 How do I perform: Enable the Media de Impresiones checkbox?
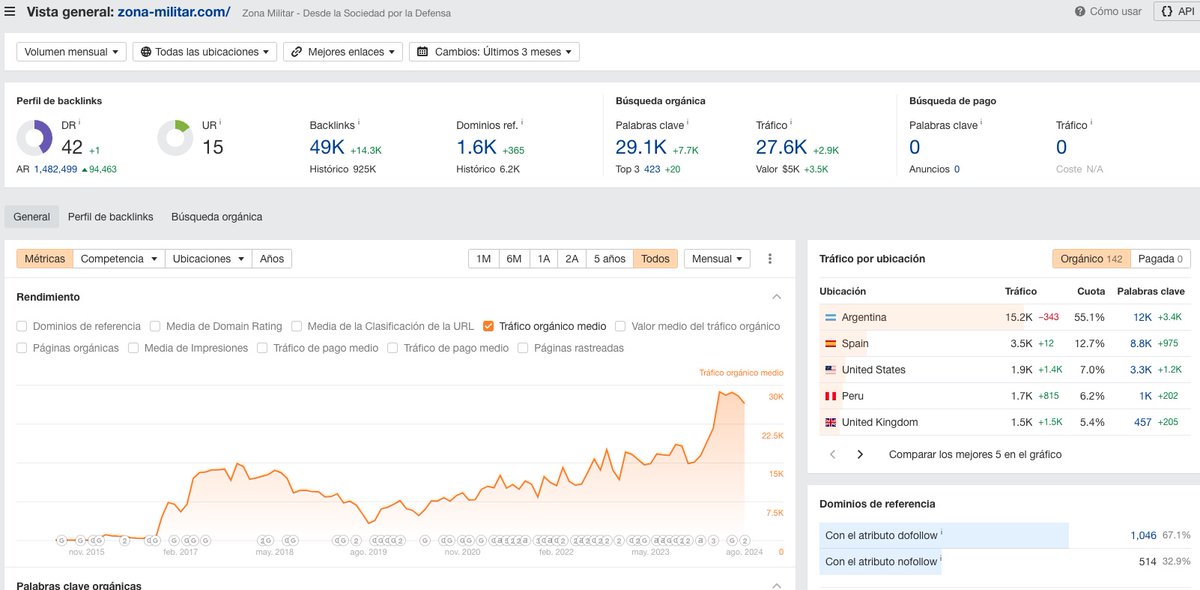pos(133,348)
